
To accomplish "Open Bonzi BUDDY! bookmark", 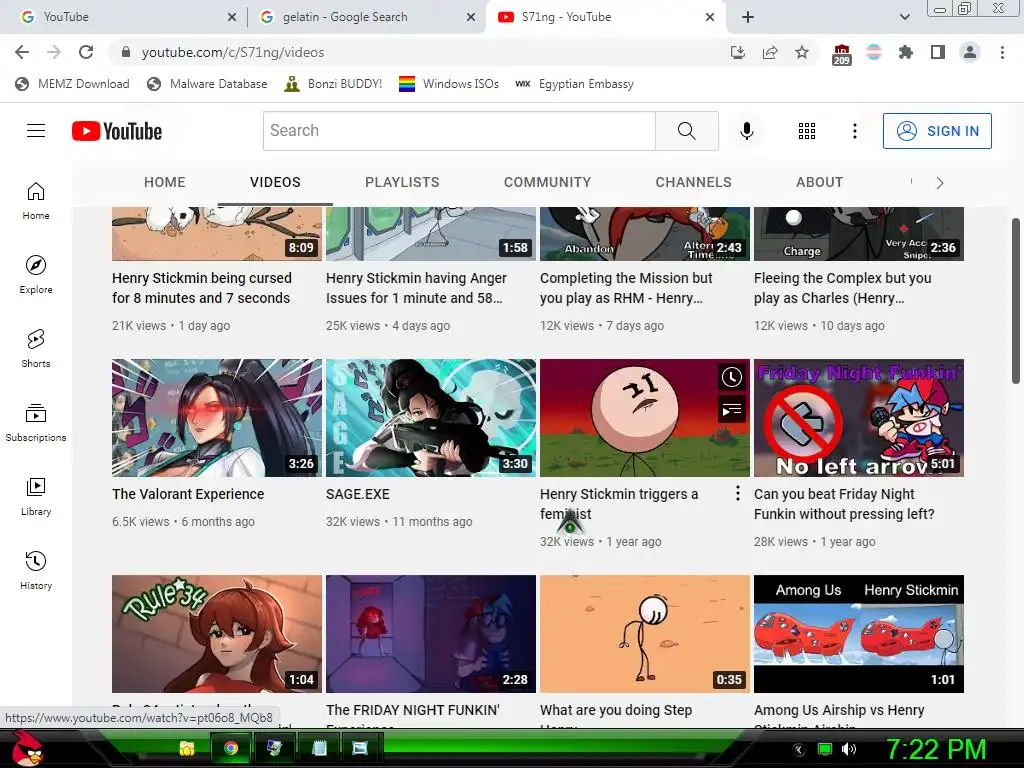I will tap(333, 84).
